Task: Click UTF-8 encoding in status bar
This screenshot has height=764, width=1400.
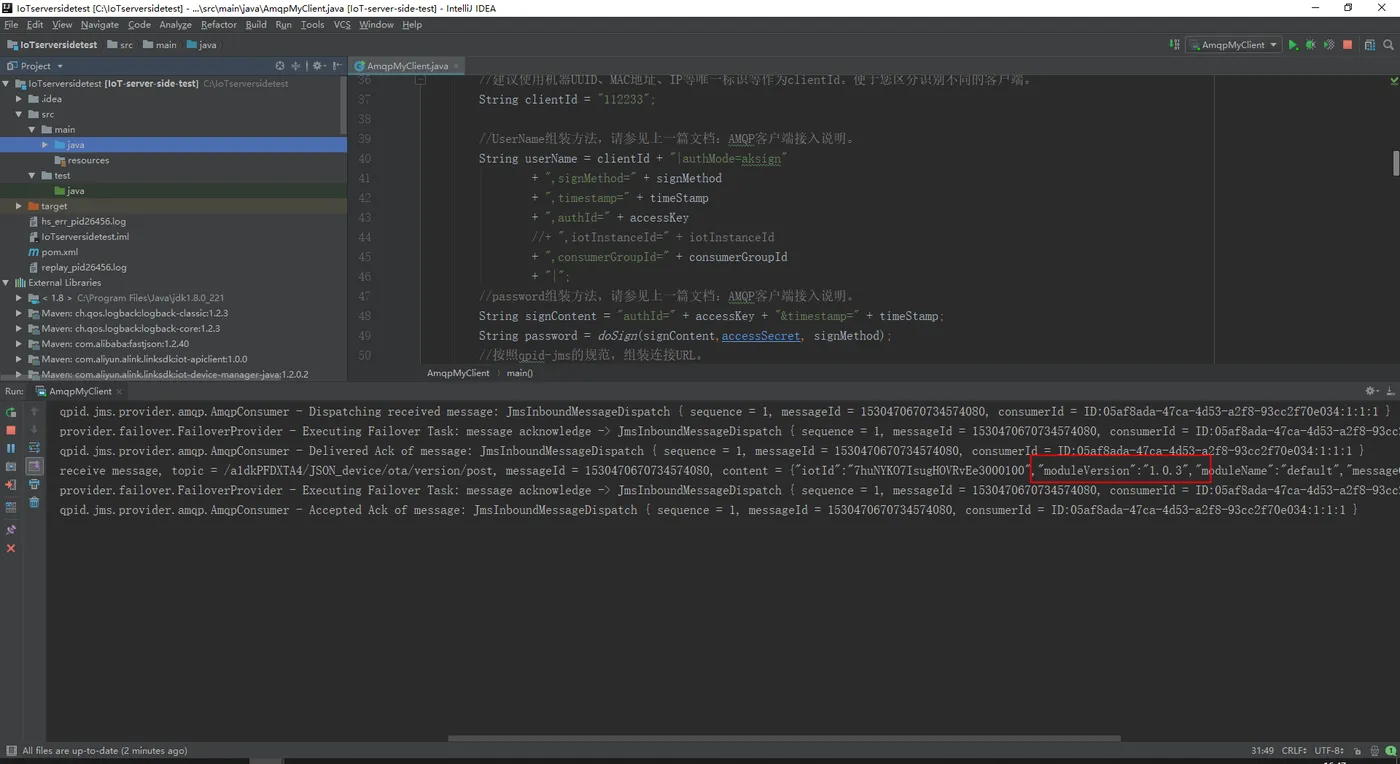Action: click(x=1329, y=750)
